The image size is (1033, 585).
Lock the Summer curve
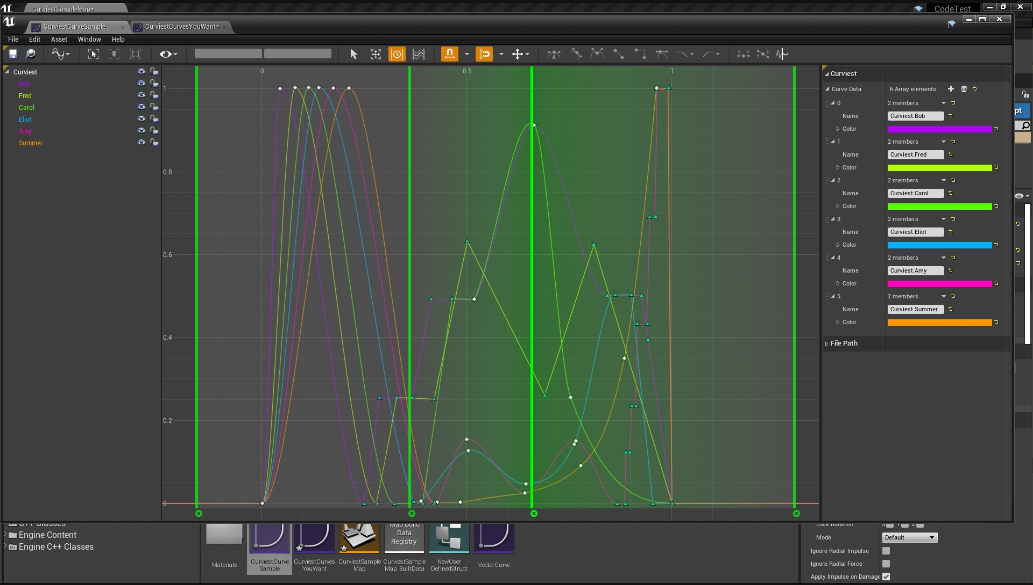coord(154,142)
